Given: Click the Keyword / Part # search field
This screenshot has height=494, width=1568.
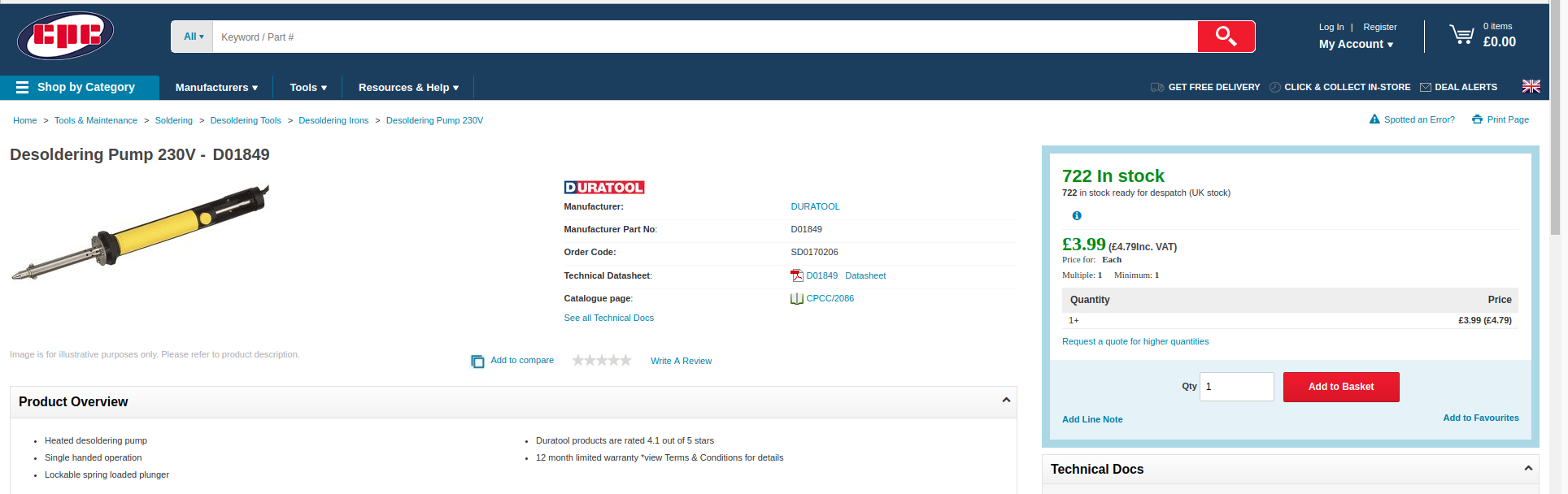Looking at the screenshot, I should click(705, 37).
